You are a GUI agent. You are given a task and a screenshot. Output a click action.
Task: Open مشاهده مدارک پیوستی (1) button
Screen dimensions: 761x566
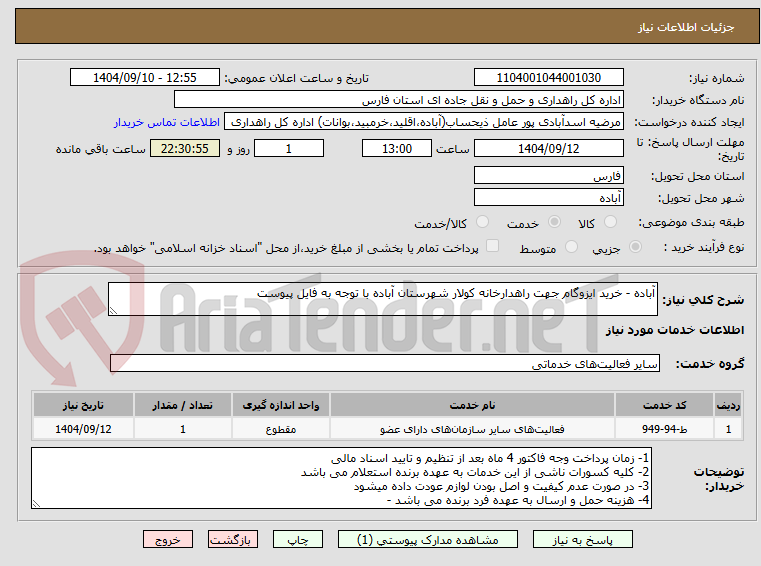coord(428,539)
